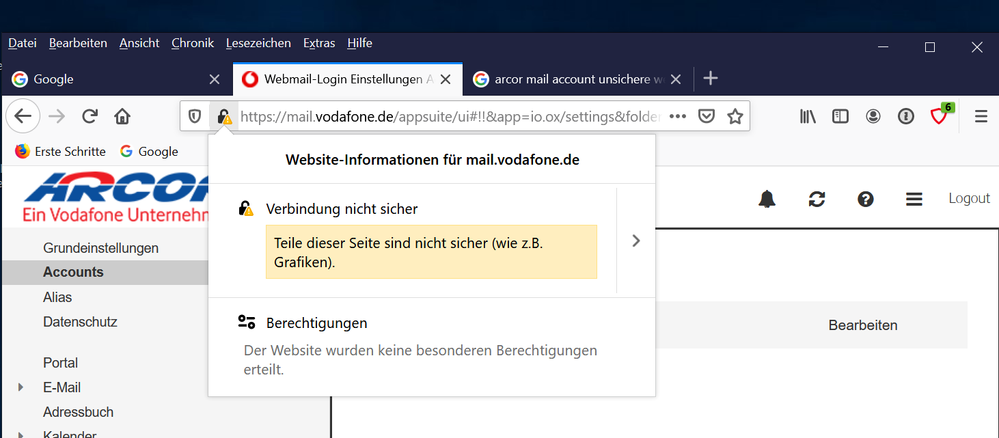
Task: Close the Google tab
Action: [215, 80]
